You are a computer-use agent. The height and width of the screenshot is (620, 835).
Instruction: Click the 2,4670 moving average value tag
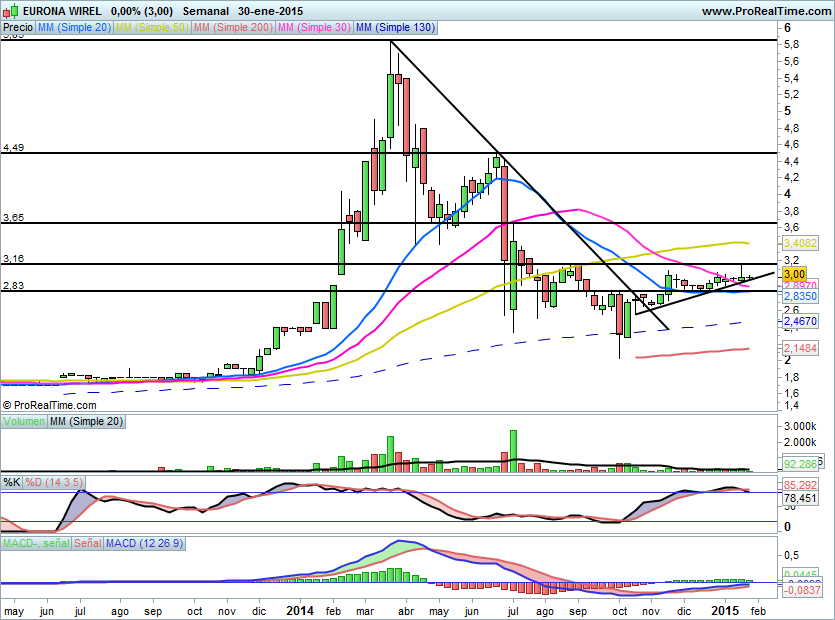coord(800,321)
